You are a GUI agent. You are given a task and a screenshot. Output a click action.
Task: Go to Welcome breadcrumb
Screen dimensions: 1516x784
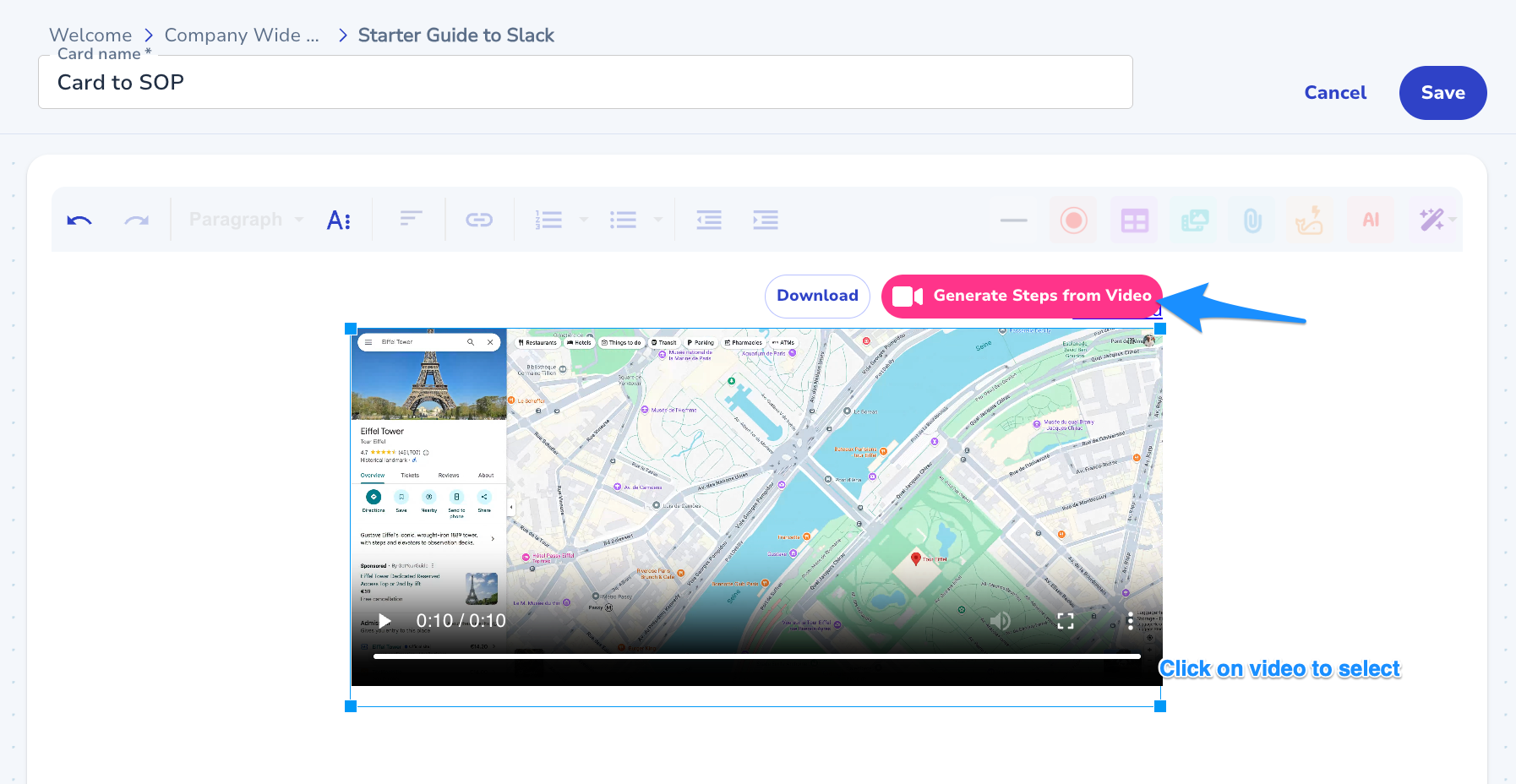[x=90, y=35]
